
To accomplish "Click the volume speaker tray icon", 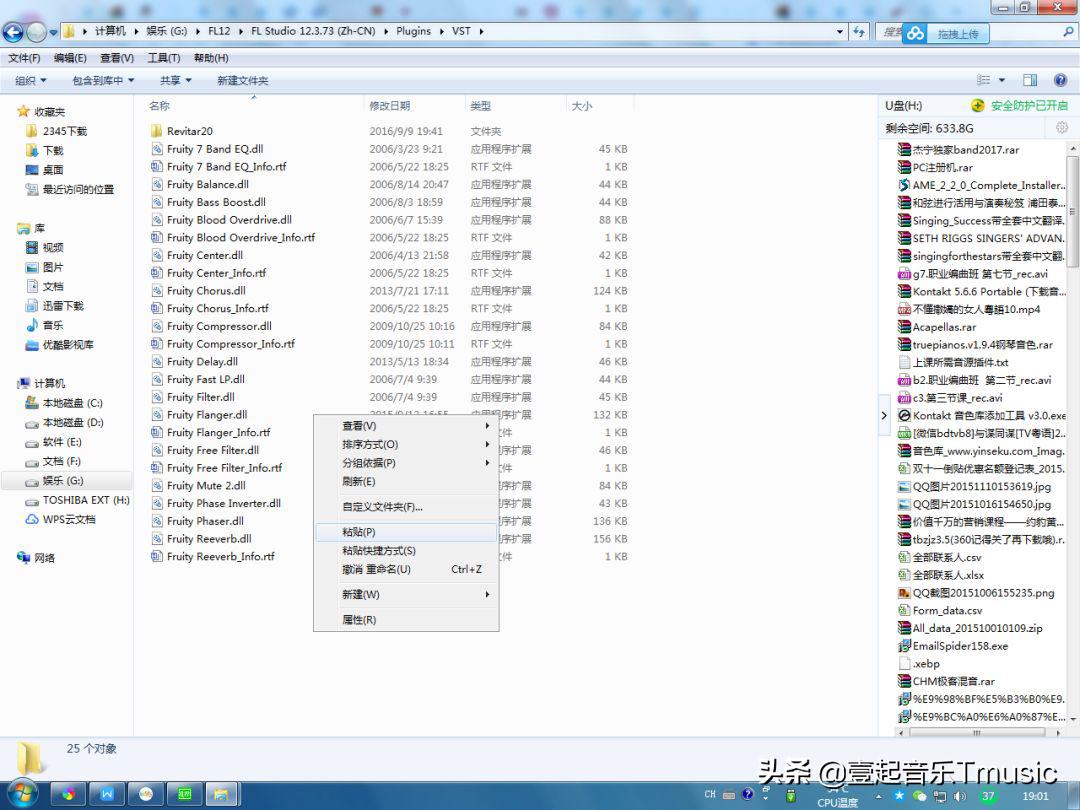I will tap(962, 795).
